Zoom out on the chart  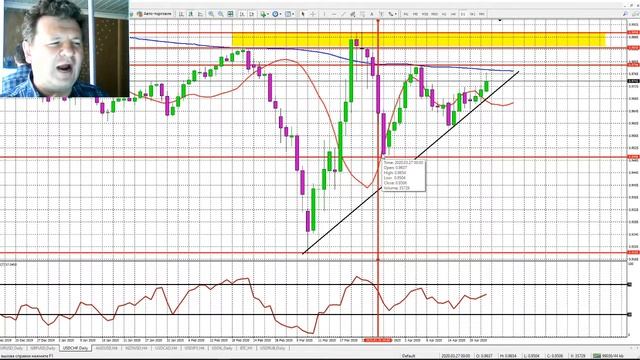pyautogui.click(x=221, y=14)
